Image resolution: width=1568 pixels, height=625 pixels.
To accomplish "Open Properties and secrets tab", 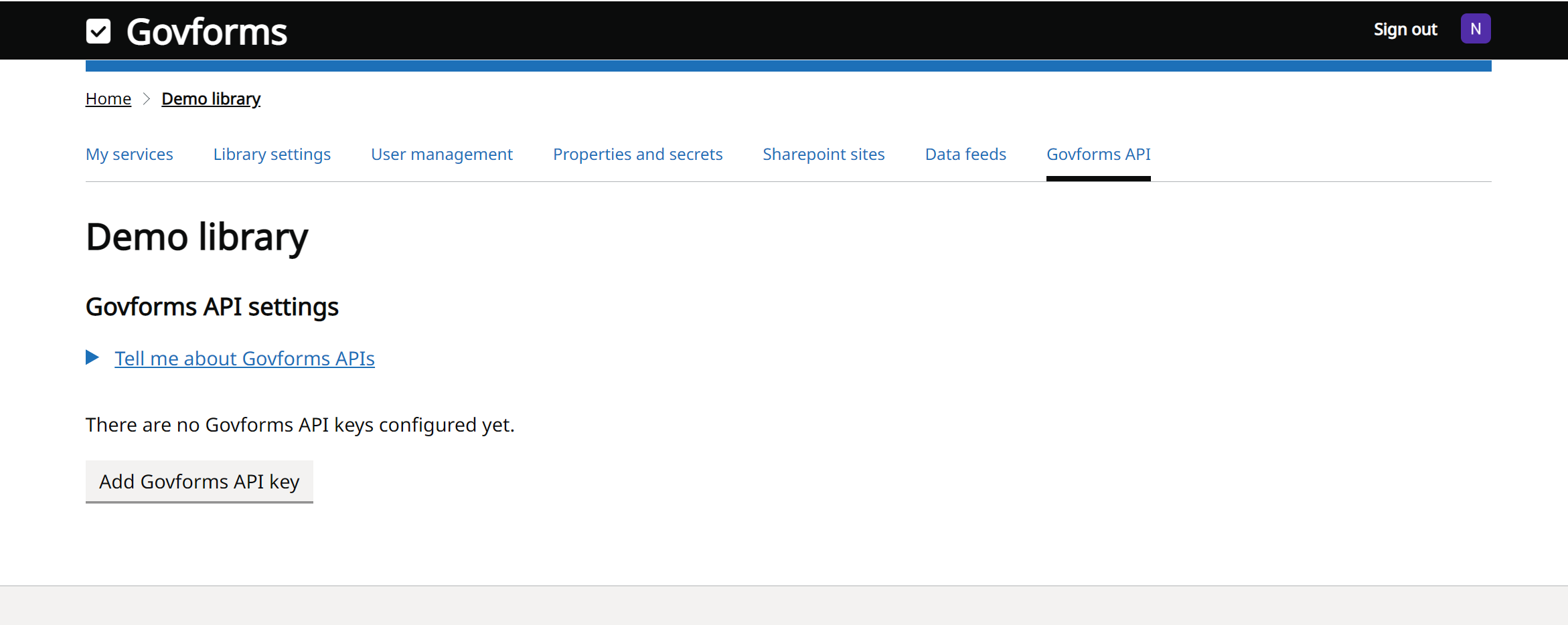I will [x=638, y=155].
